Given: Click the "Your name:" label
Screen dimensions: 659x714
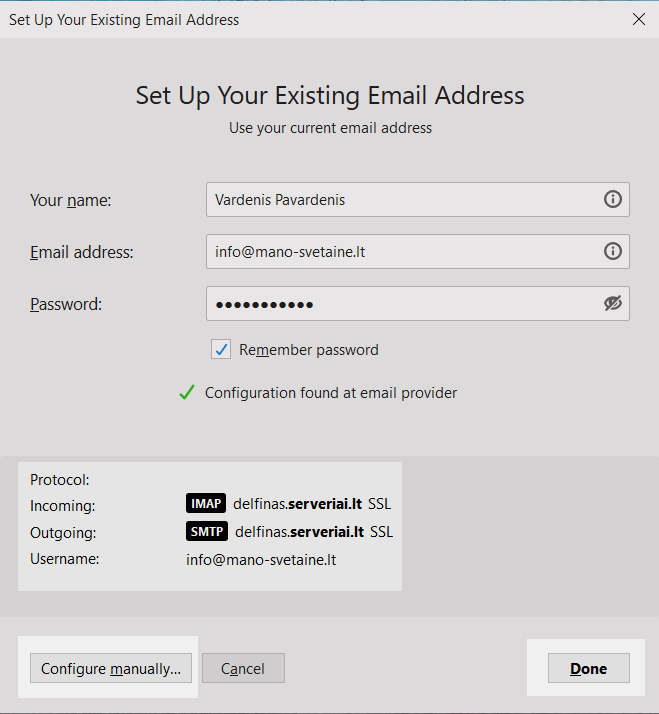Looking at the screenshot, I should (x=71, y=200).
